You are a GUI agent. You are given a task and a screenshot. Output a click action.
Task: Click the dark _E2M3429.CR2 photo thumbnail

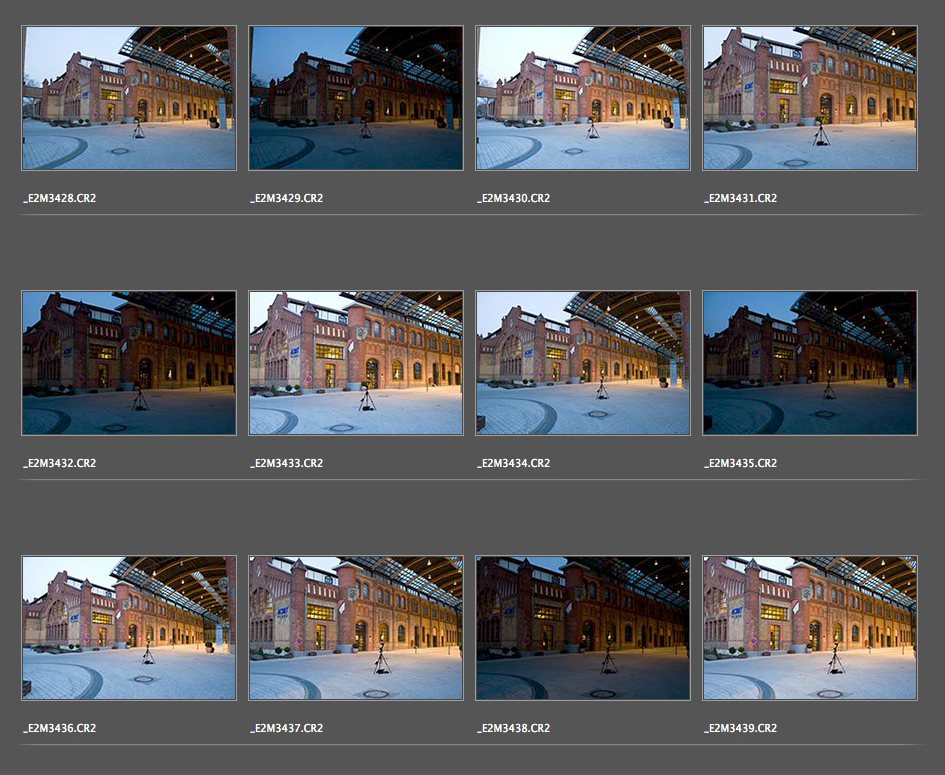[356, 98]
